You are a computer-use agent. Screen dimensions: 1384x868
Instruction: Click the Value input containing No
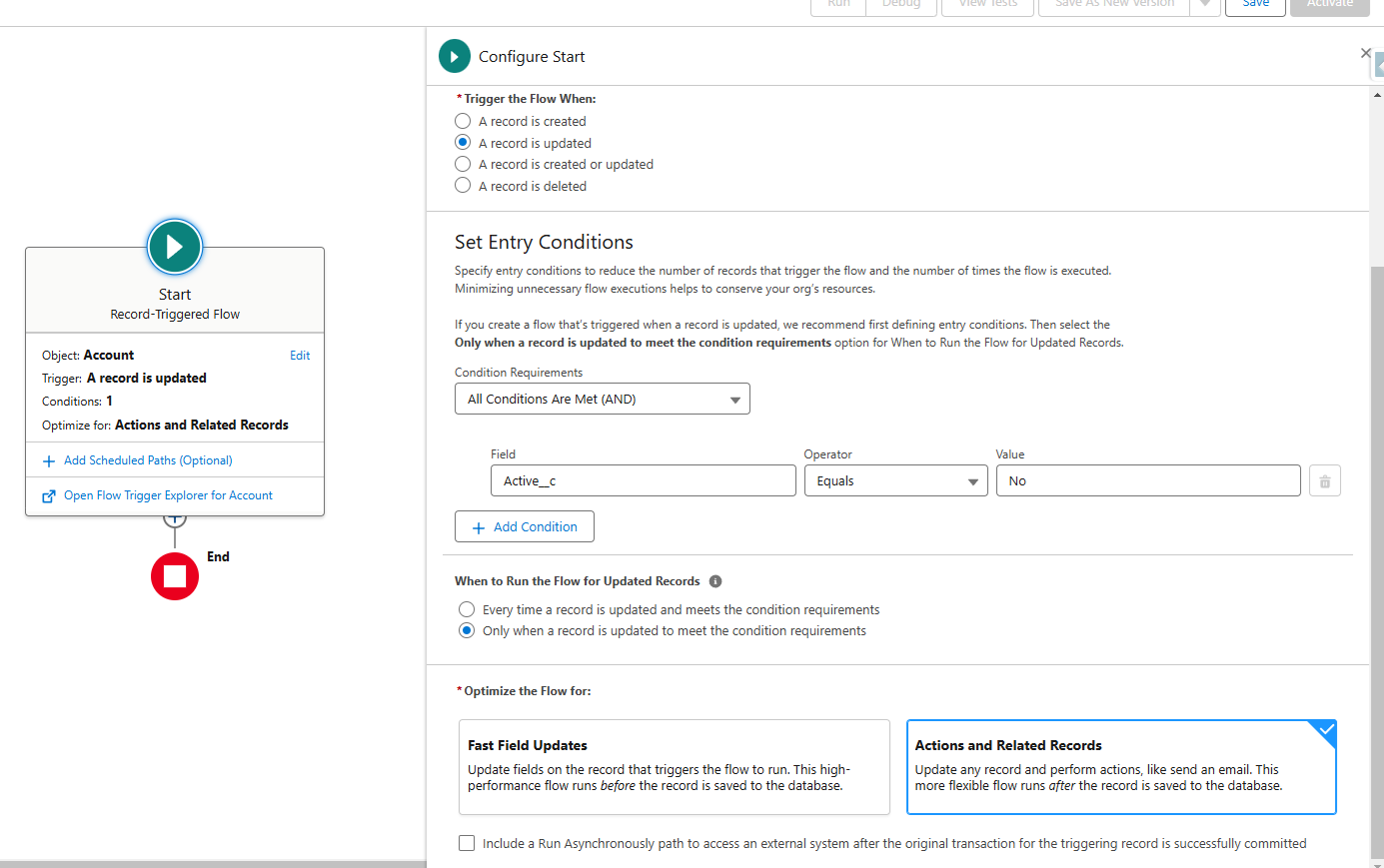1148,481
